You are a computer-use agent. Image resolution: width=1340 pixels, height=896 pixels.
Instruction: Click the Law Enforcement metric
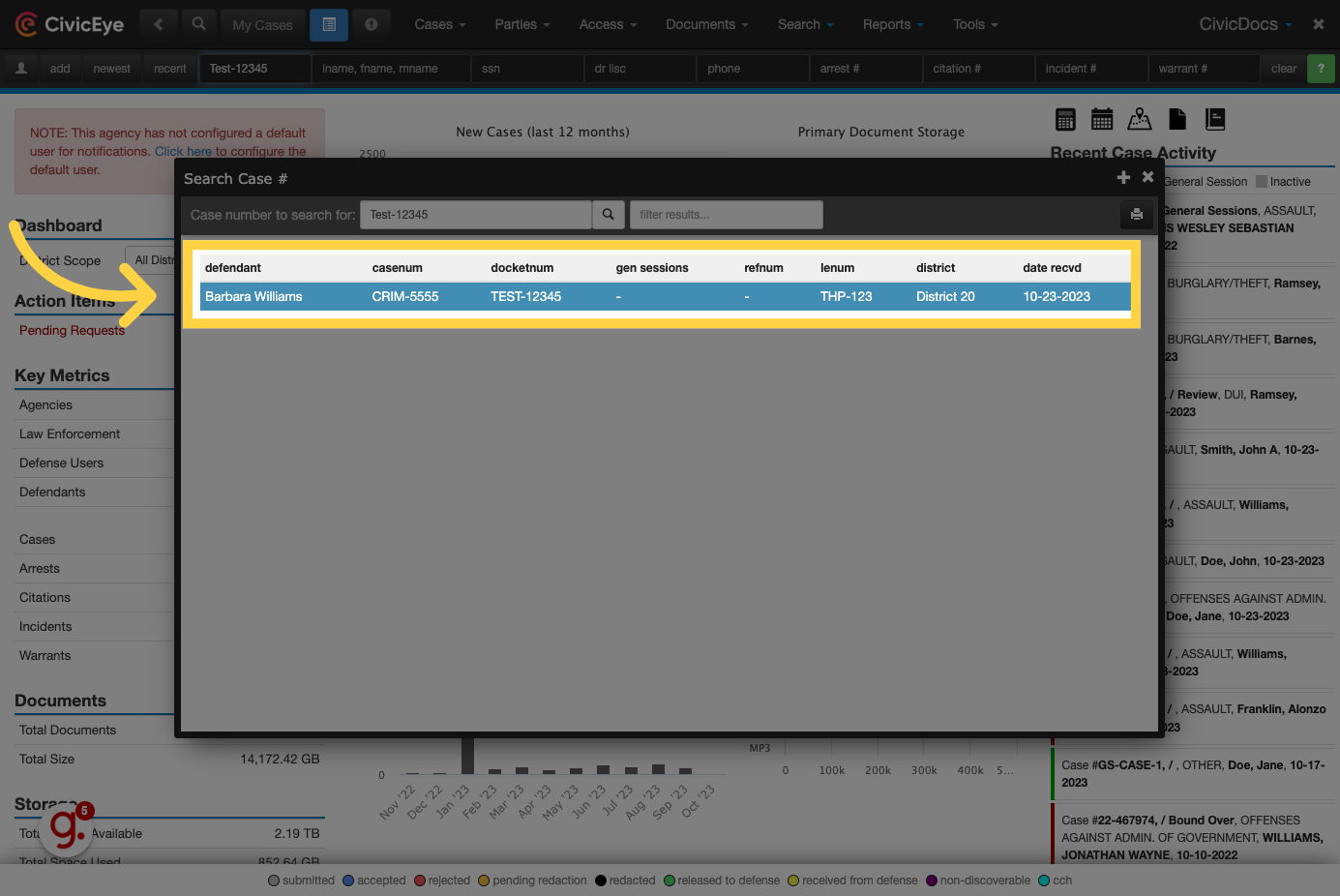[x=70, y=434]
